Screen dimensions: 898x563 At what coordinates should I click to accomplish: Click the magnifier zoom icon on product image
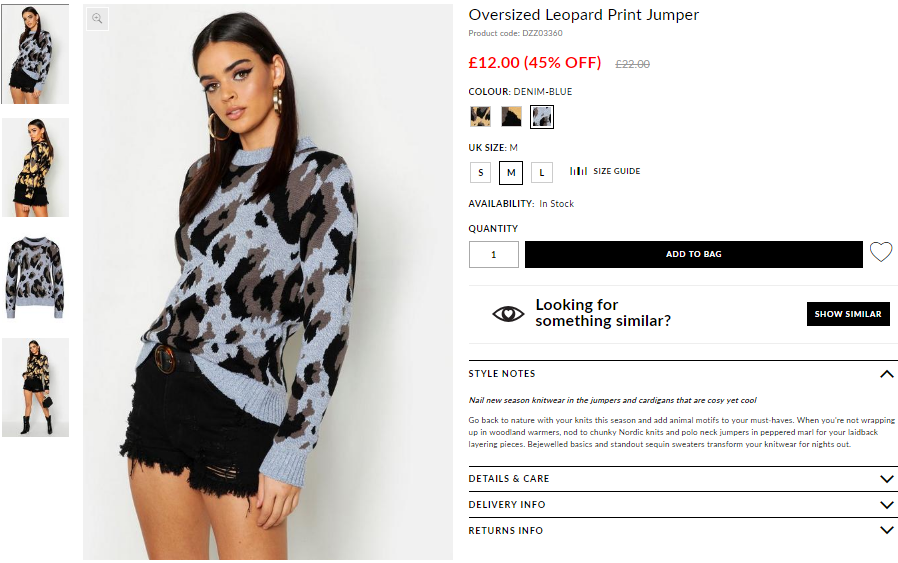[x=97, y=18]
